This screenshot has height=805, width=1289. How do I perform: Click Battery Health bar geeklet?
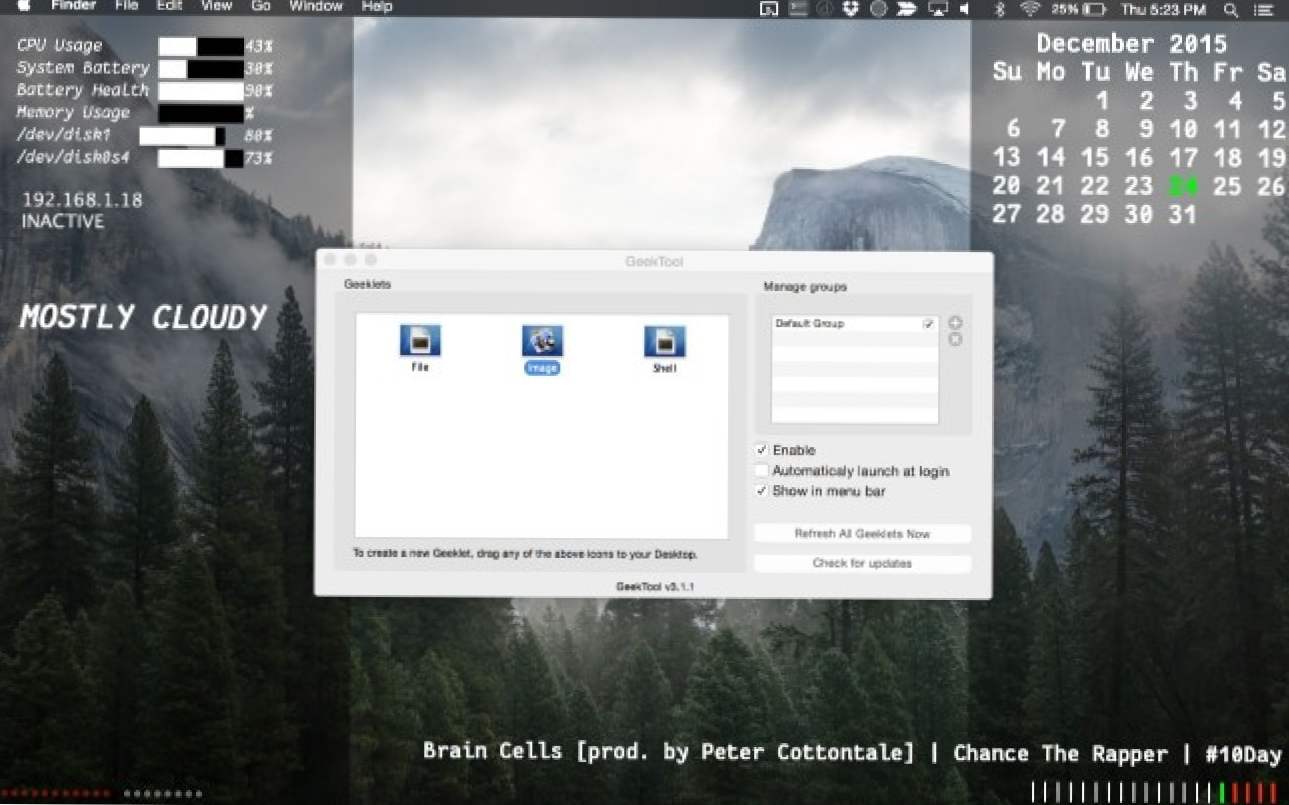click(x=201, y=90)
